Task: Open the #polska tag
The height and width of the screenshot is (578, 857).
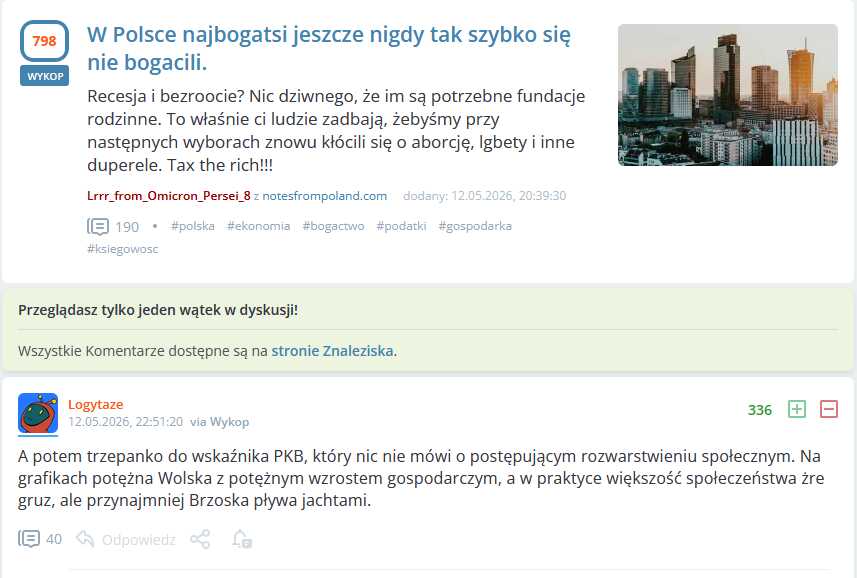Action: click(193, 226)
